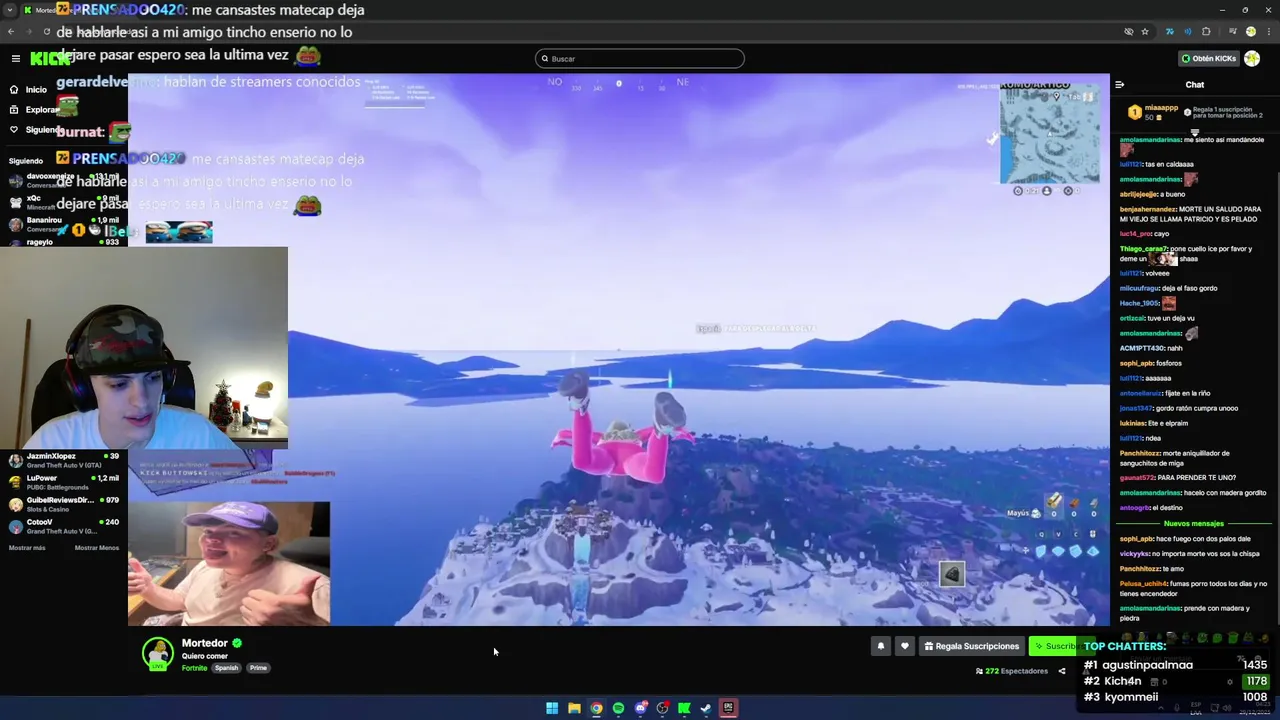
Task: Open followed channel Bananirou
Action: (x=64, y=224)
